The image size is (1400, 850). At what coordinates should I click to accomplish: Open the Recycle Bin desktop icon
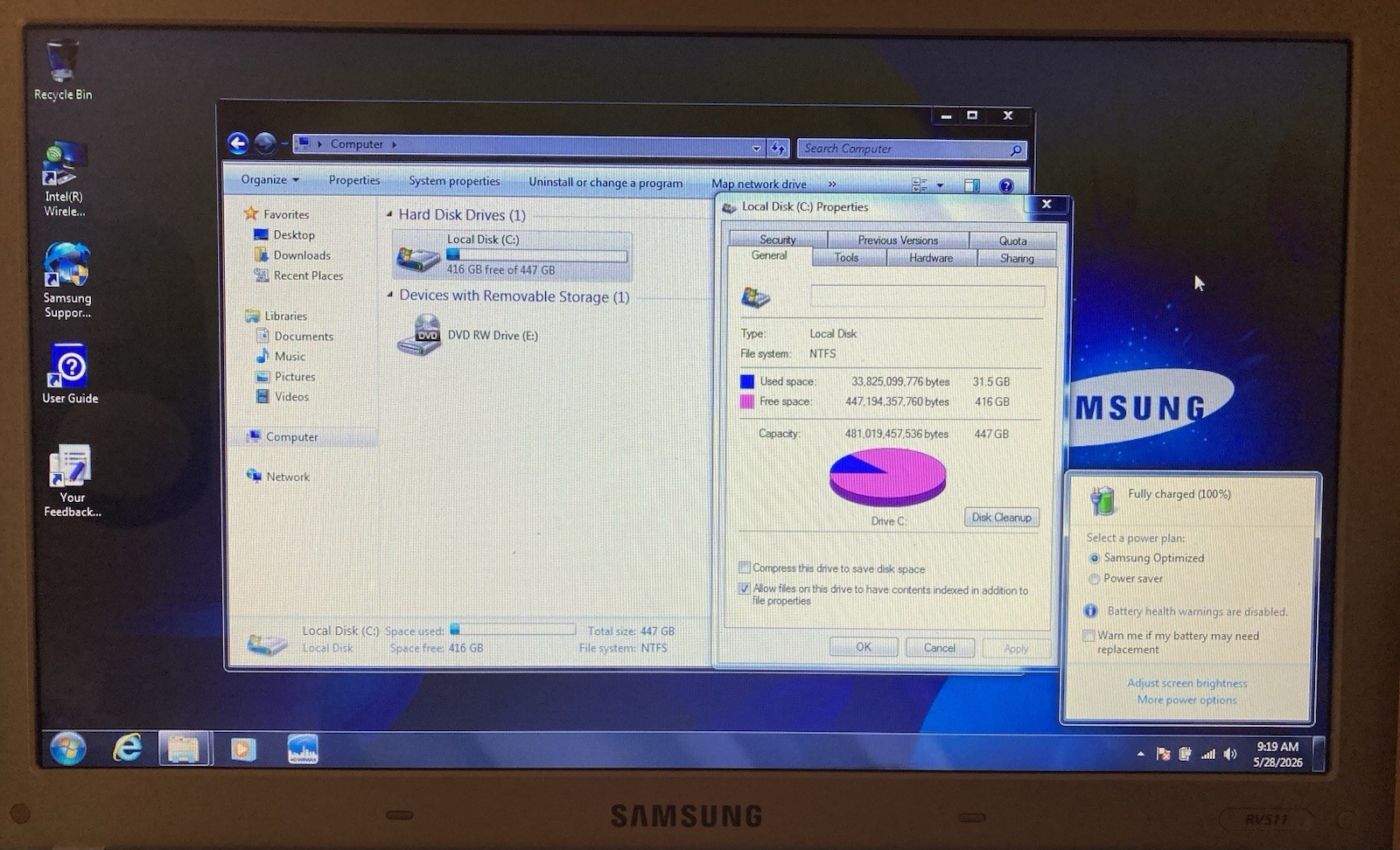coord(62,70)
